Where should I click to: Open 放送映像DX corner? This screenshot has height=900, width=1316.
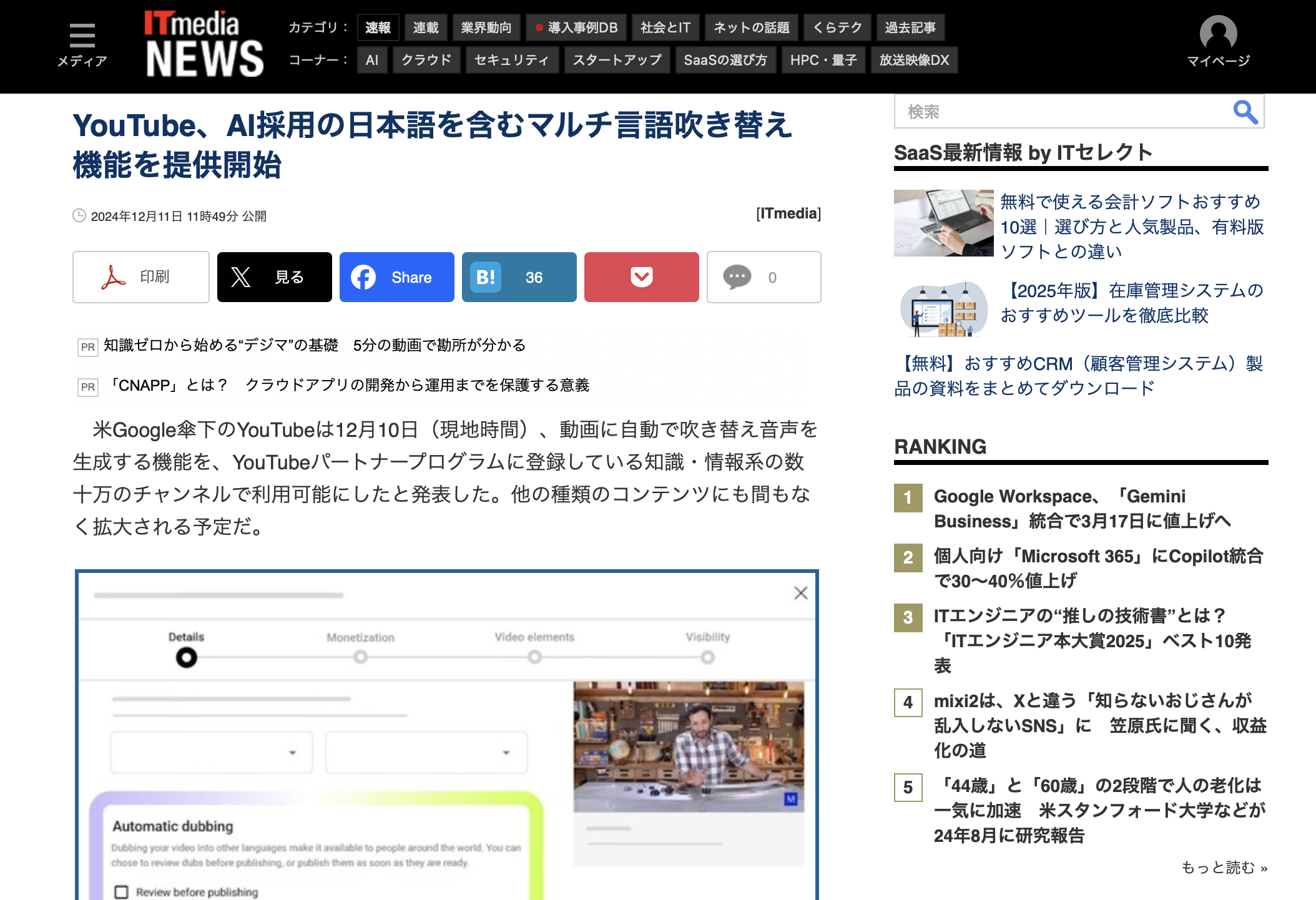point(914,60)
